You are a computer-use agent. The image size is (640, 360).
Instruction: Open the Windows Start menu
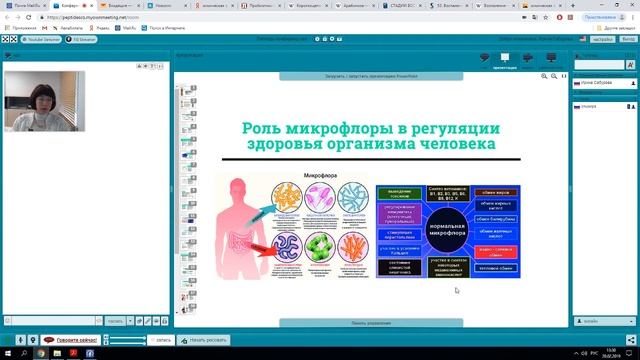coord(8,353)
